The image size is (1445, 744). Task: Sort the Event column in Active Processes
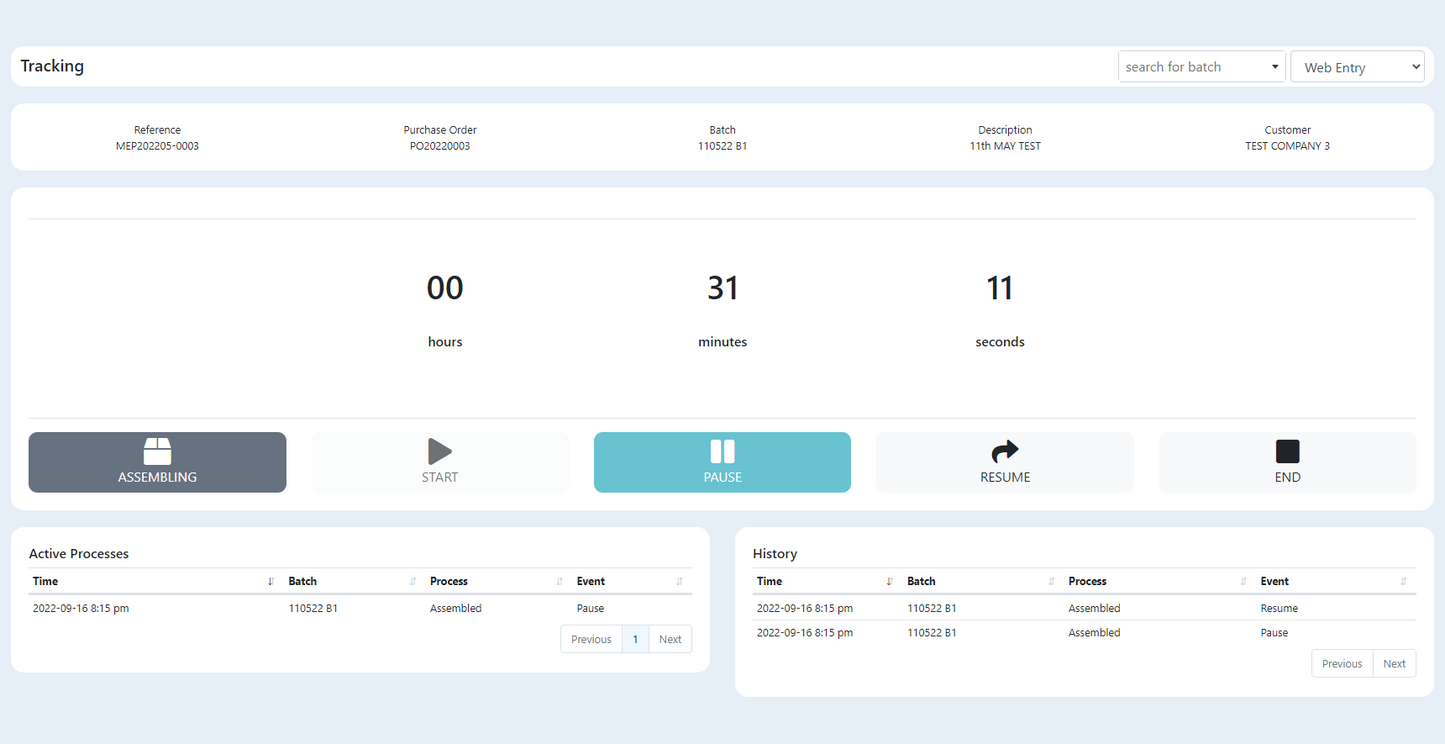pos(678,581)
